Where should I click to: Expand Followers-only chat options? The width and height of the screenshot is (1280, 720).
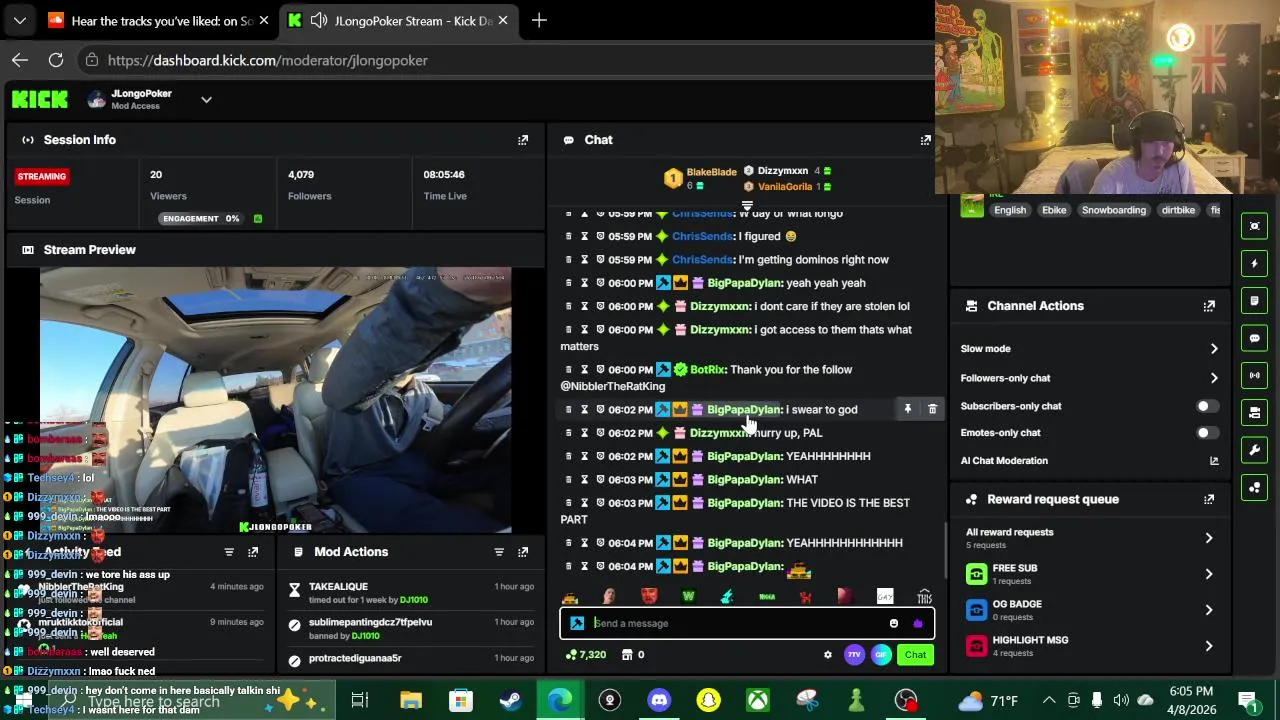click(x=1214, y=378)
